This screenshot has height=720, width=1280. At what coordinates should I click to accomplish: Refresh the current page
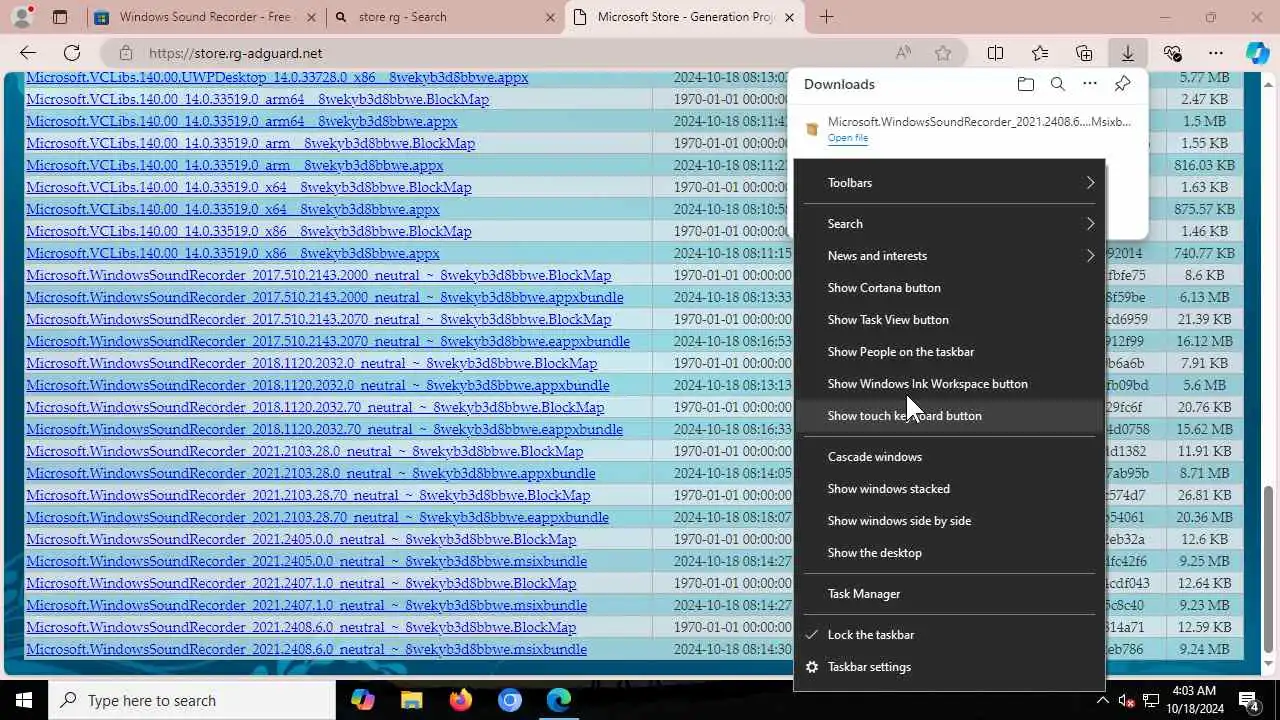point(72,53)
